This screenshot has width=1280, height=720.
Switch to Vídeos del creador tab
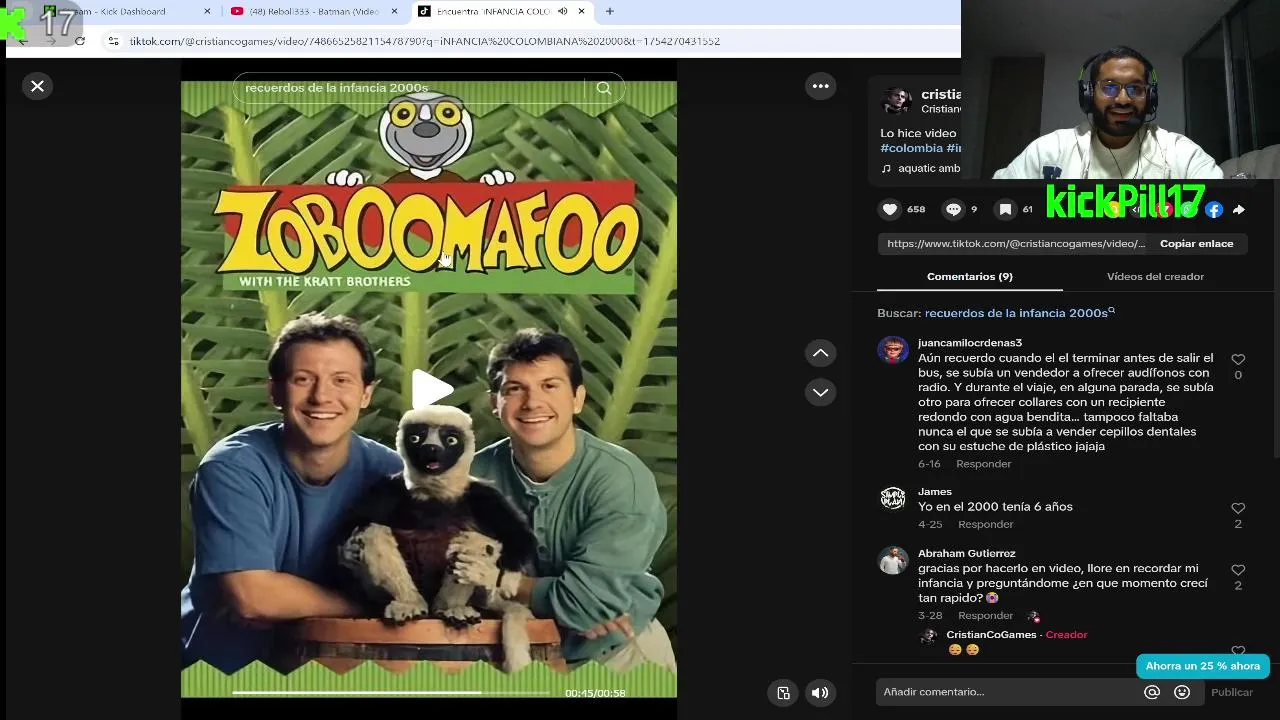pos(1155,277)
